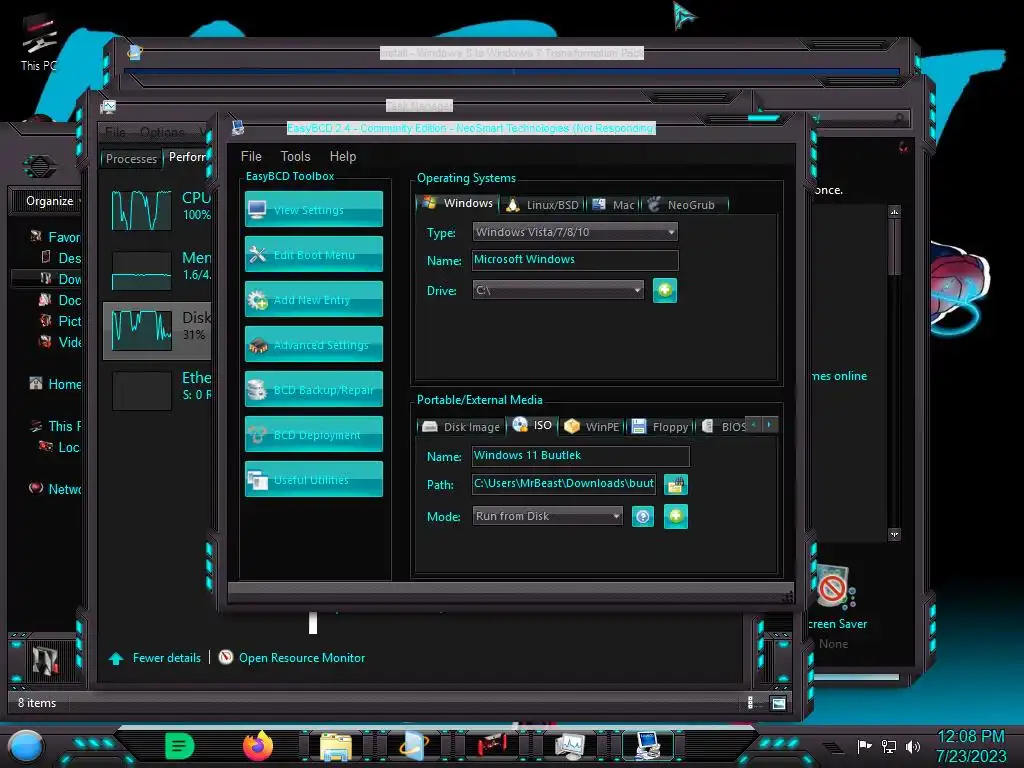Open the EasyBCD File menu
Screen dimensions: 1024x768
[251, 156]
